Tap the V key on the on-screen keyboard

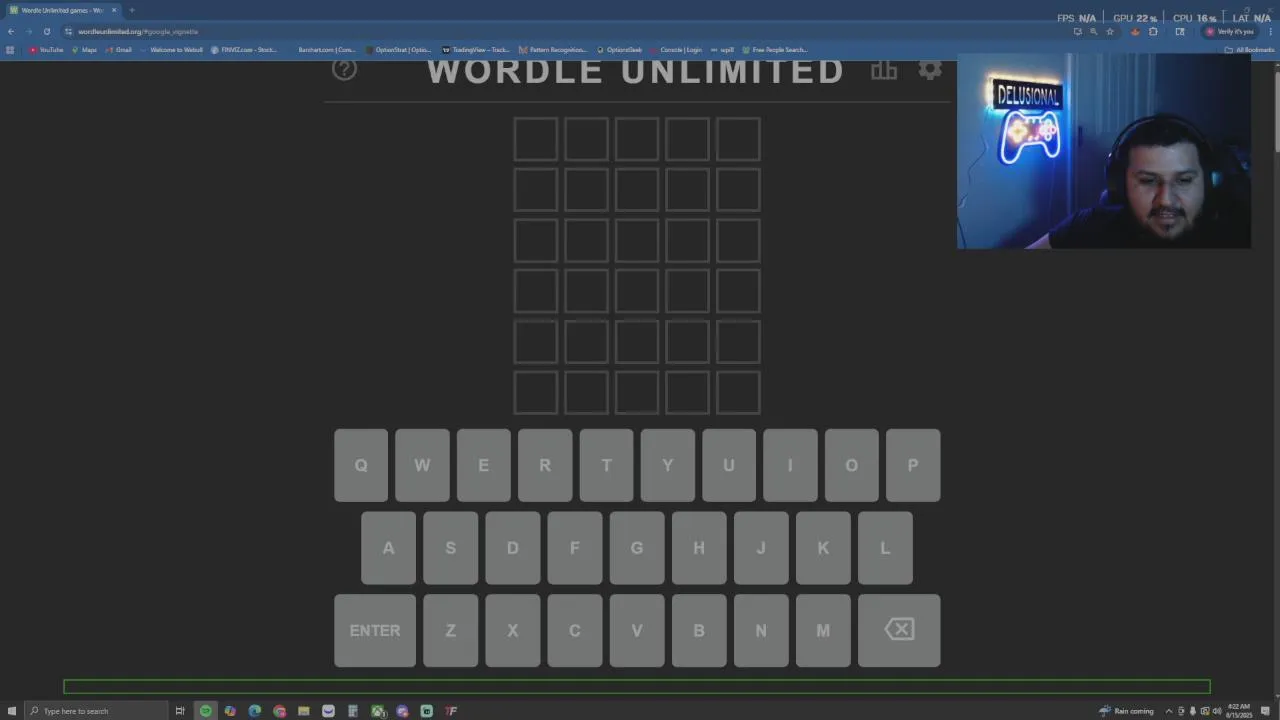637,630
